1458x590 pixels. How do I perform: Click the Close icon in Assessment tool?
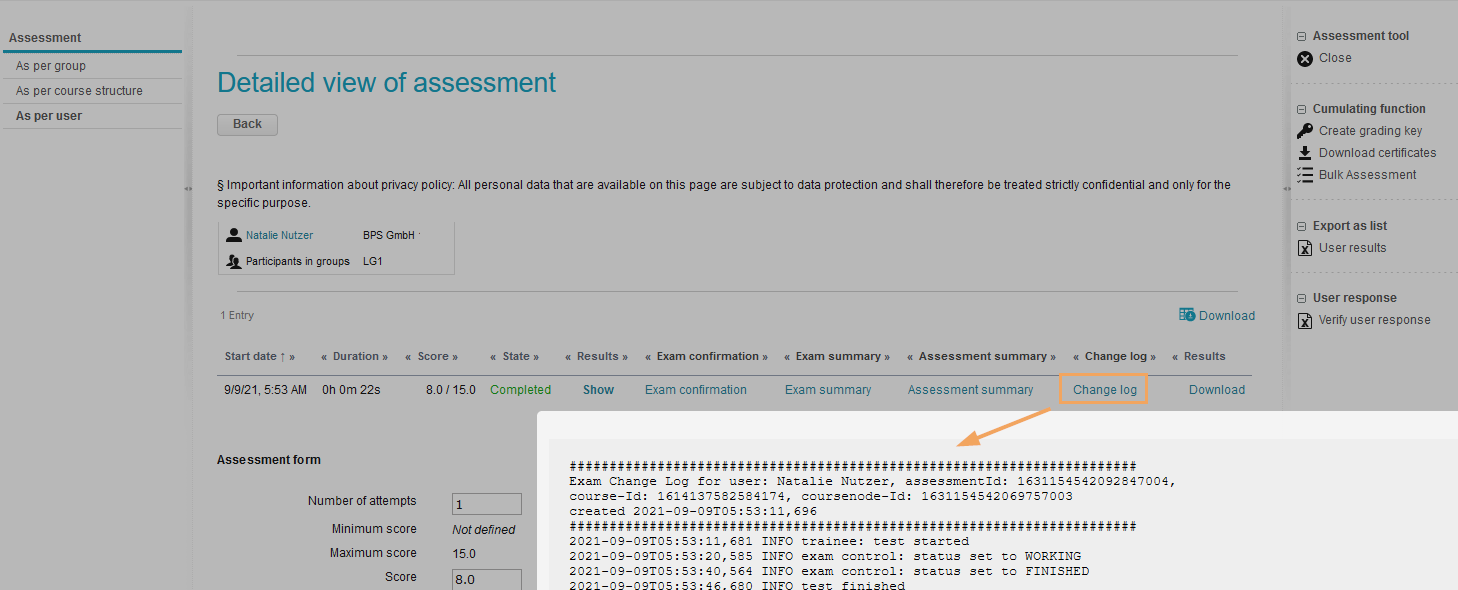pos(1305,59)
